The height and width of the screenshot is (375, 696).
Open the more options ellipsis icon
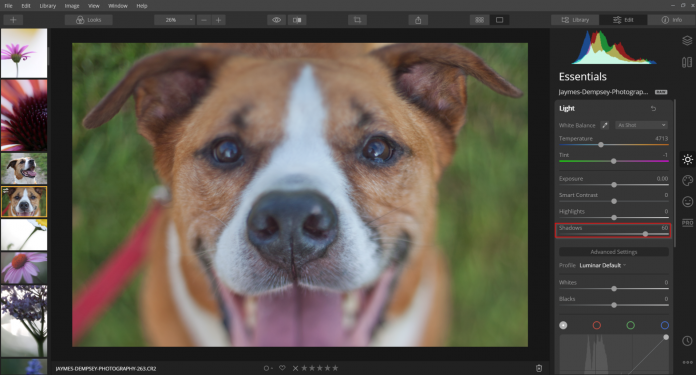click(687, 362)
